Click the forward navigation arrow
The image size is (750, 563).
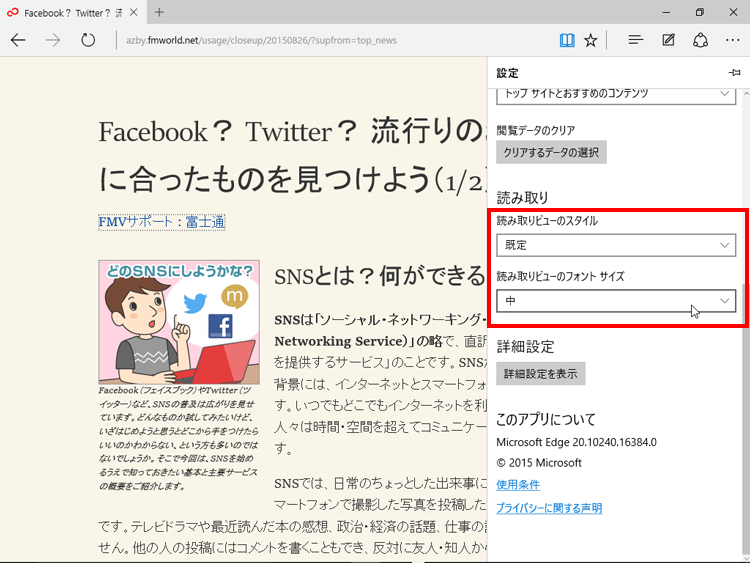point(54,40)
